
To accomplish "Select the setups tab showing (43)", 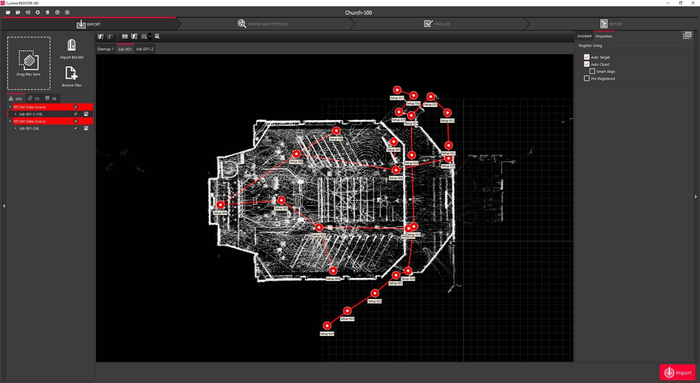I will tap(16, 98).
